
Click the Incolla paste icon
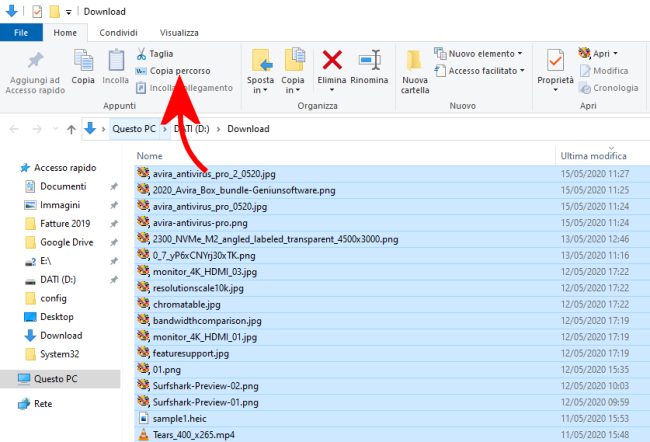pos(116,61)
